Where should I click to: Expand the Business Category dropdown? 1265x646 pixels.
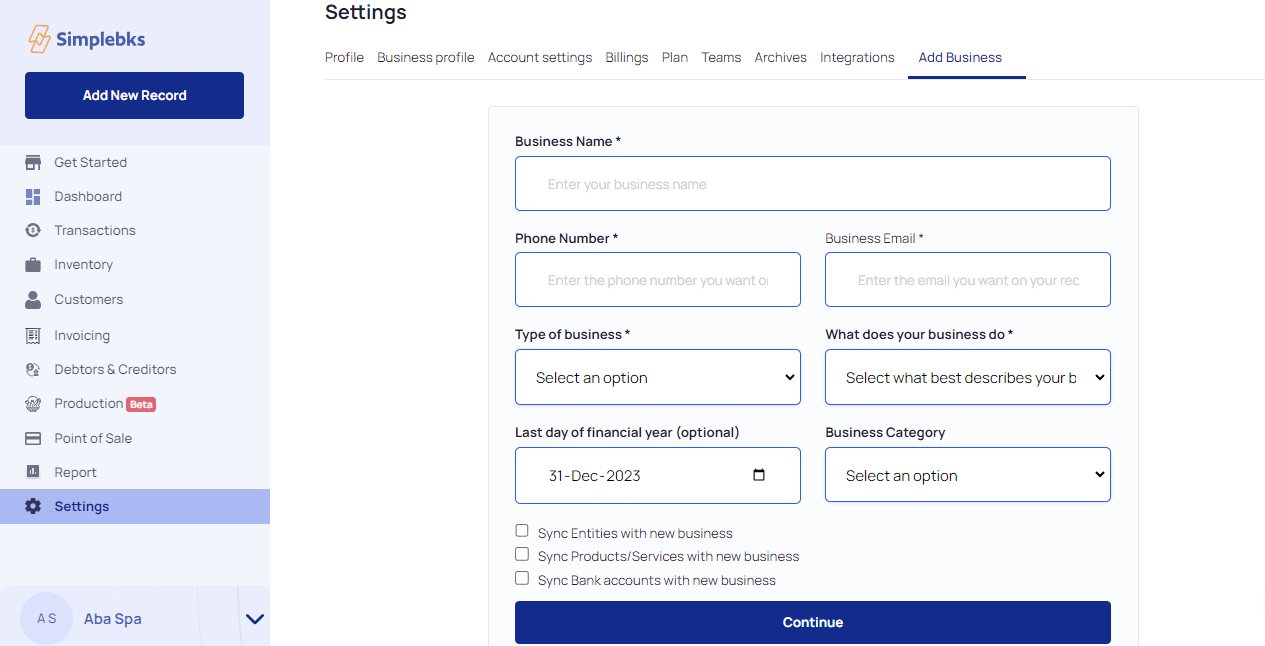coord(967,475)
